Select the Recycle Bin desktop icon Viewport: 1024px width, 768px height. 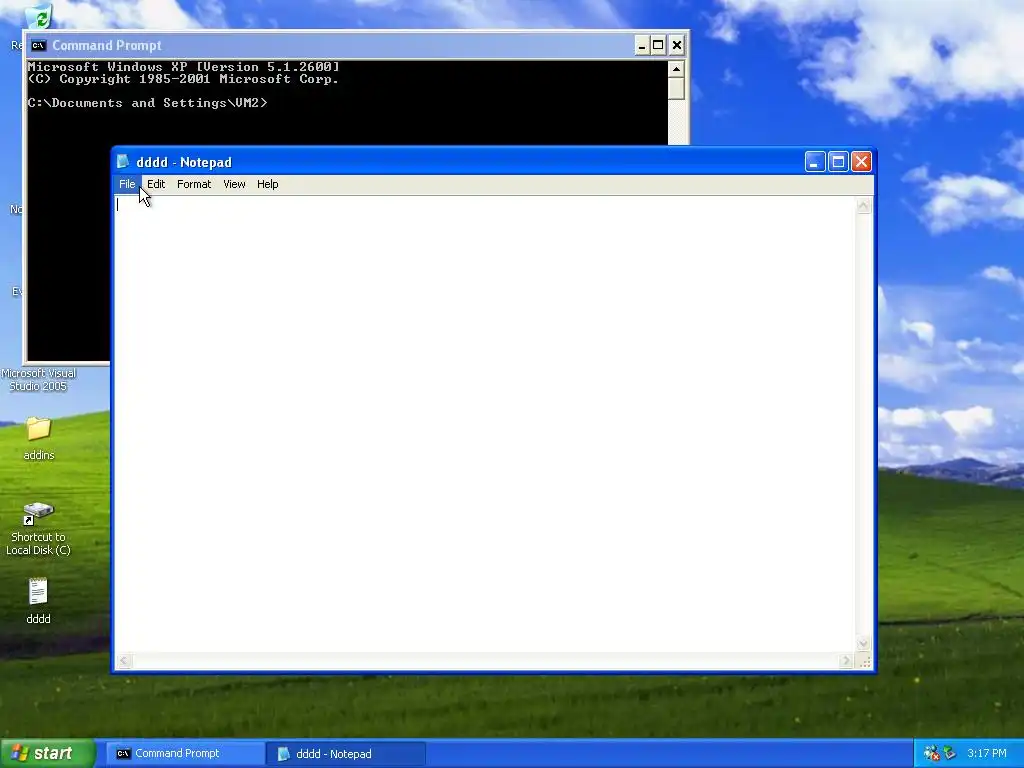(x=38, y=16)
